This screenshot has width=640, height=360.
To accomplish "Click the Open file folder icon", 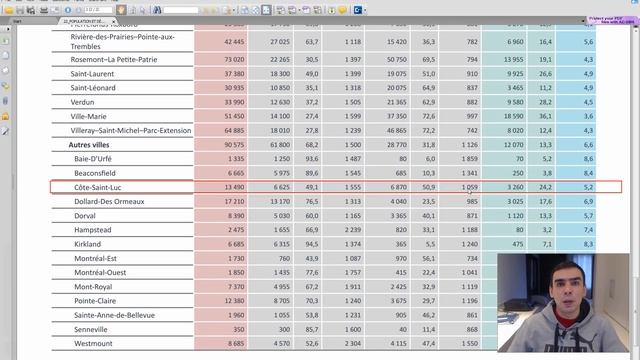I will 9,10.
